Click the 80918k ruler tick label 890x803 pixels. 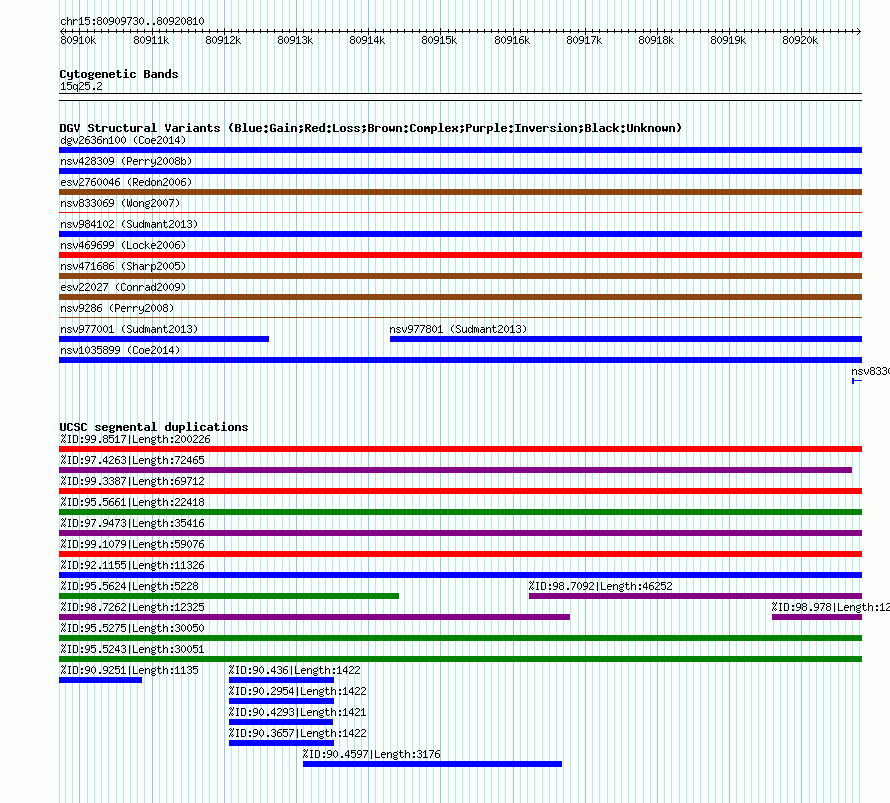pyautogui.click(x=656, y=40)
